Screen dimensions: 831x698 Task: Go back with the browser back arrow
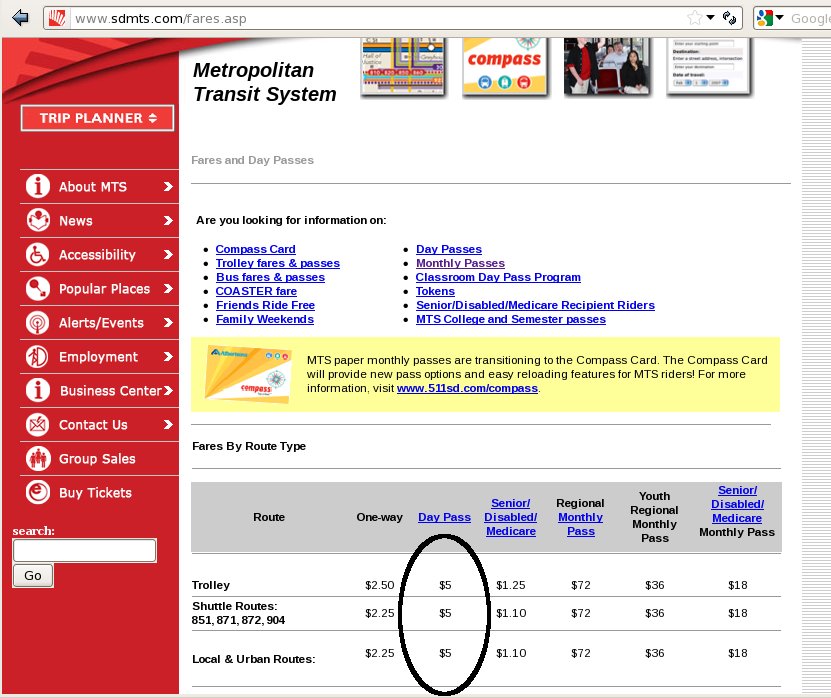(20, 18)
